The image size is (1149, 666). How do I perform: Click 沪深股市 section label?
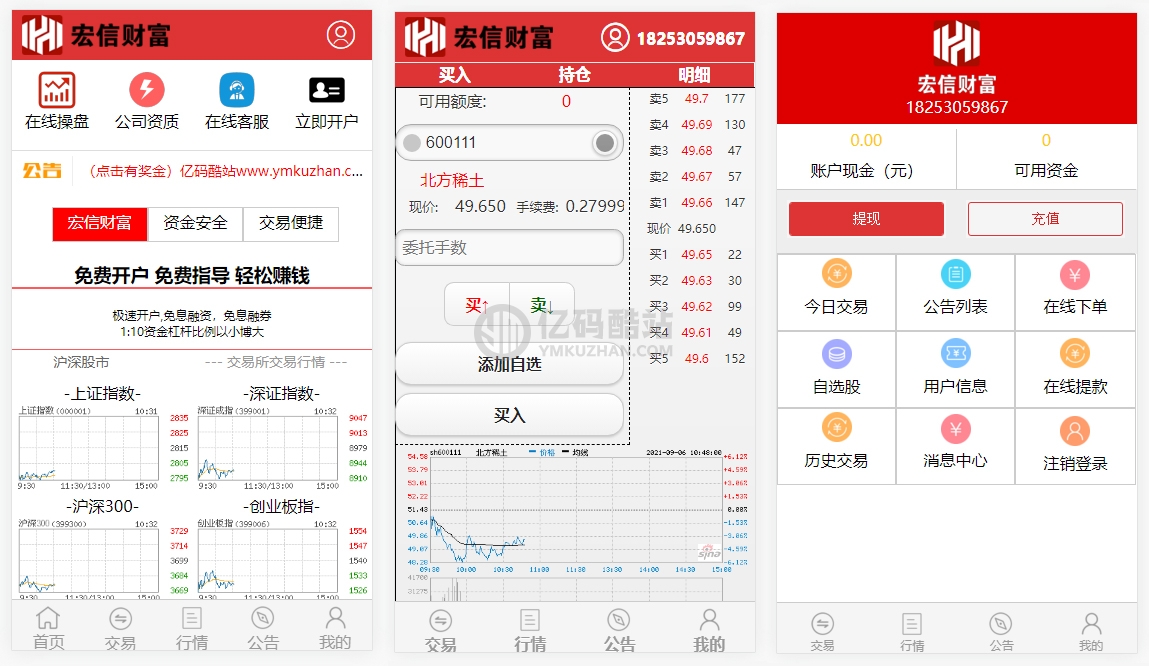click(81, 362)
